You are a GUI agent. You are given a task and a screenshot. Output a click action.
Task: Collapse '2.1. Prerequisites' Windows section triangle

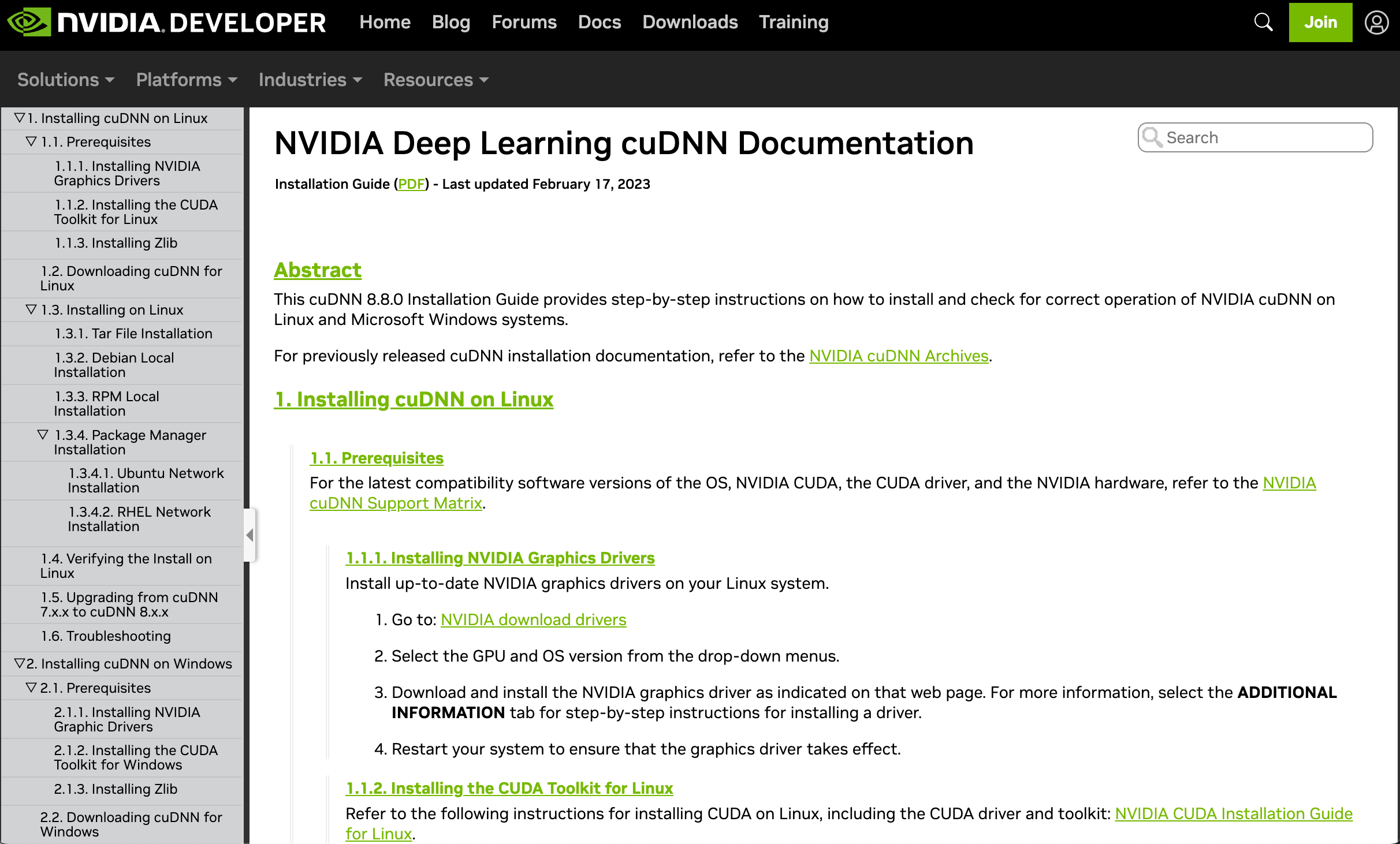tap(32, 688)
